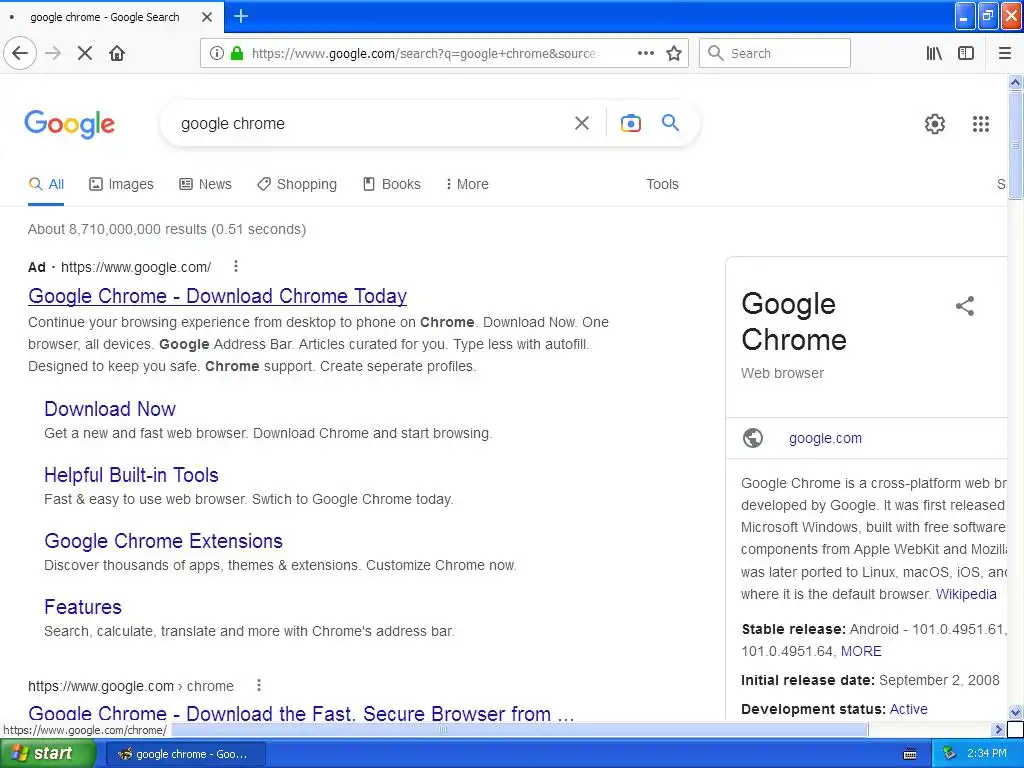
Task: Click the globe icon beside google.com
Action: coord(753,438)
